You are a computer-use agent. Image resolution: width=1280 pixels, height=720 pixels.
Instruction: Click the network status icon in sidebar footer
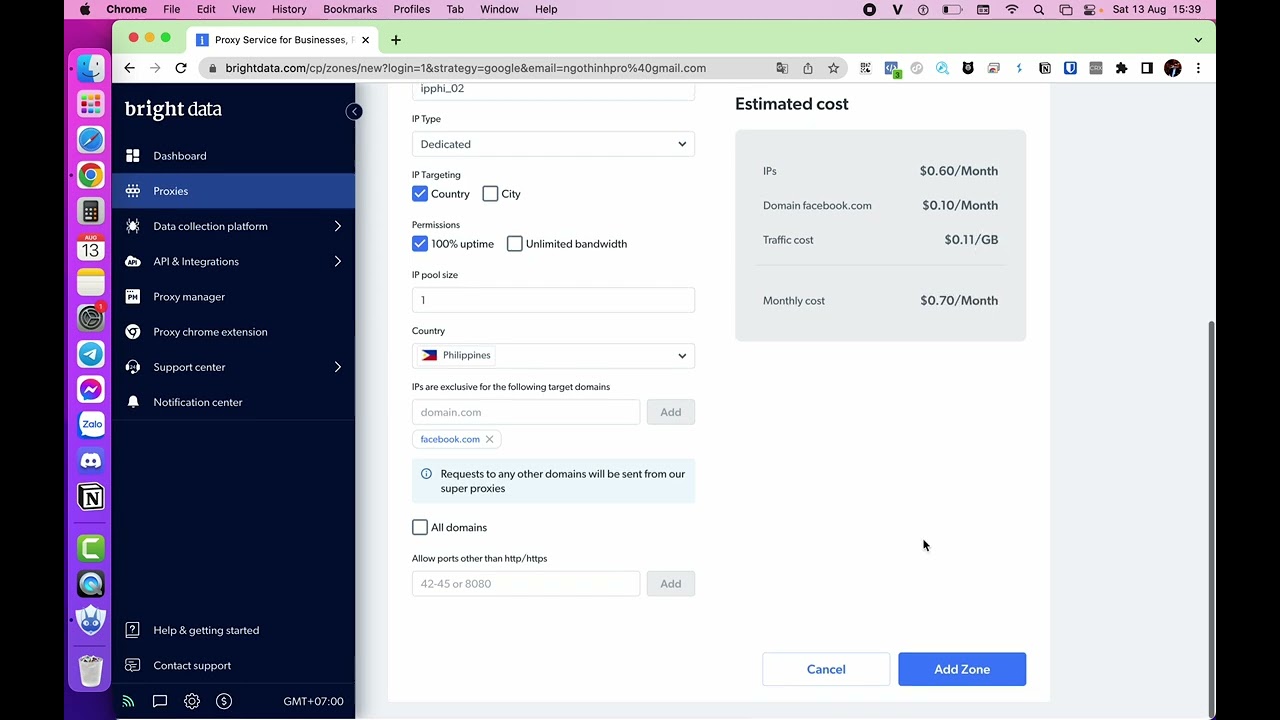tap(128, 701)
